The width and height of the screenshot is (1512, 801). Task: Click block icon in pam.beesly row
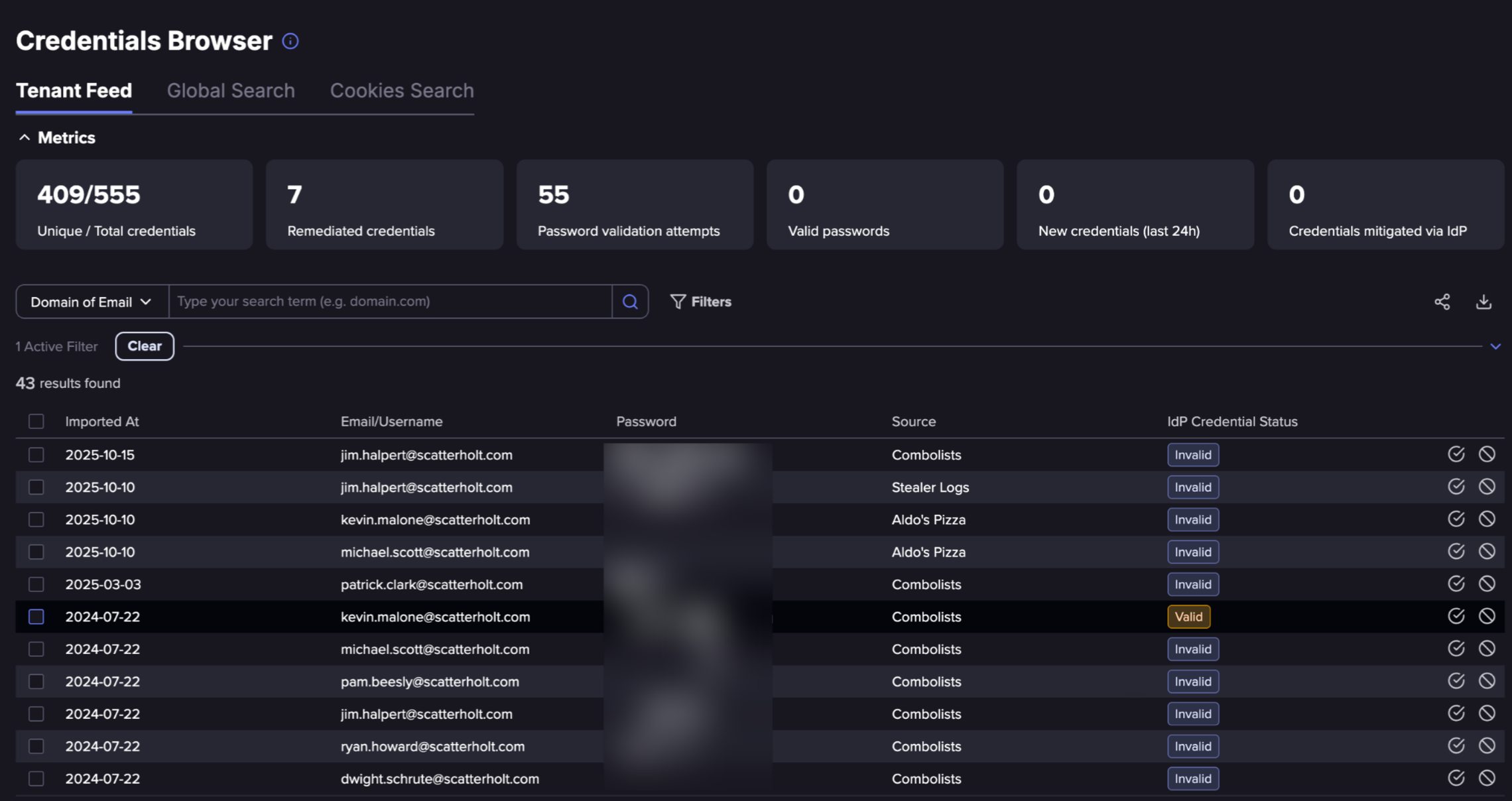click(1487, 681)
